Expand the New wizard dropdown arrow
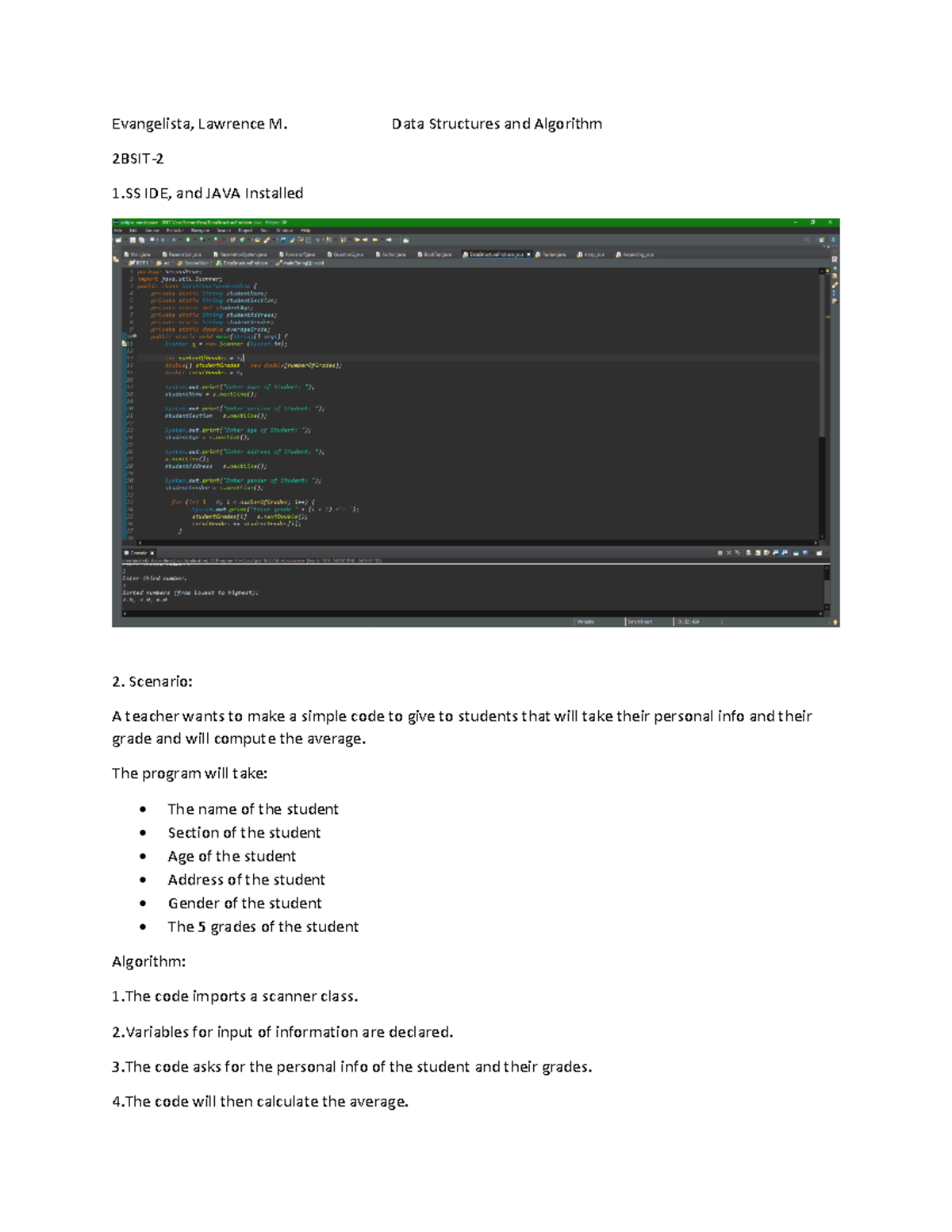This screenshot has height=1232, width=952. coord(125,240)
